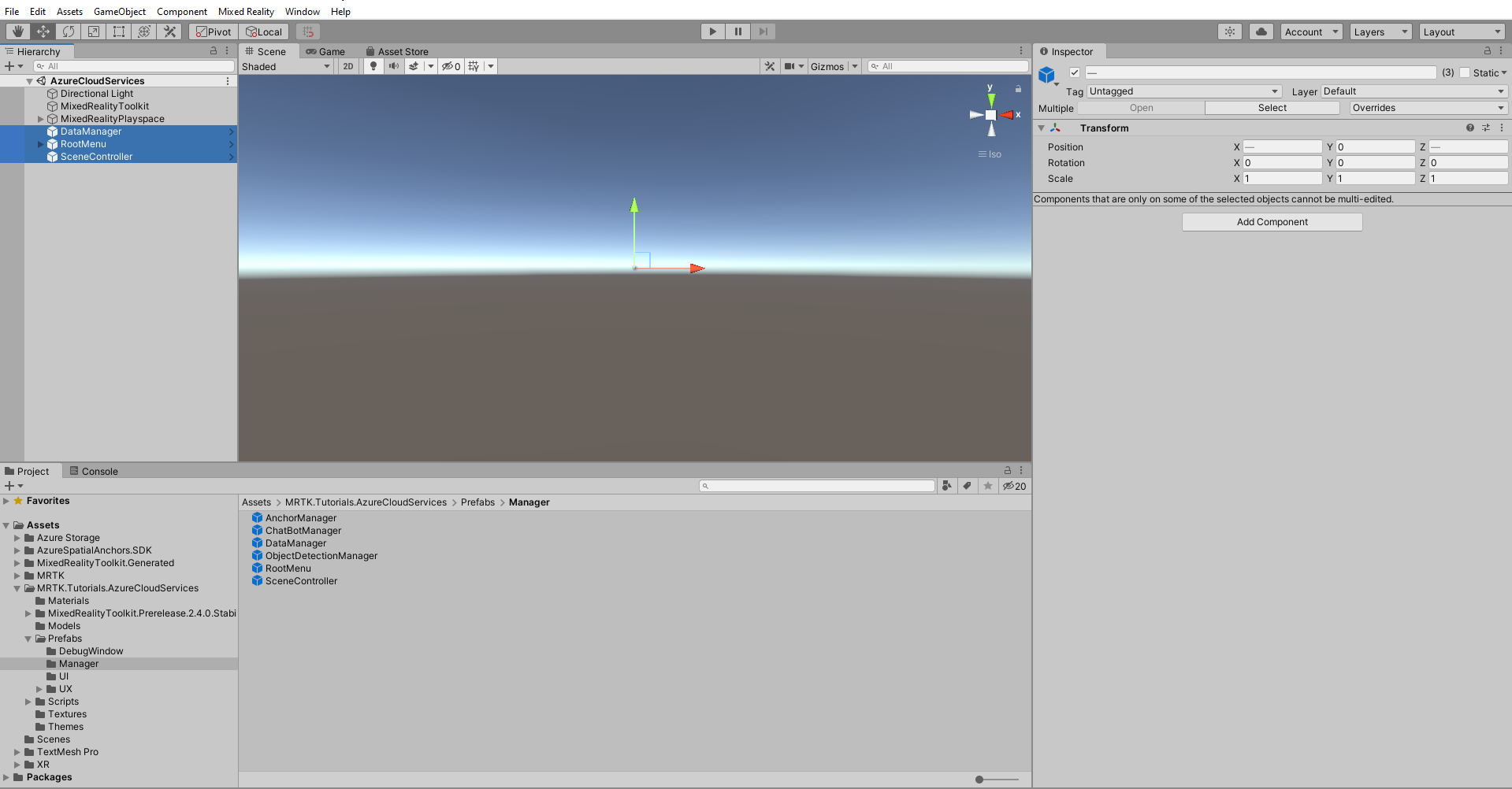Click the Add Component button
1512x789 pixels.
click(x=1272, y=222)
